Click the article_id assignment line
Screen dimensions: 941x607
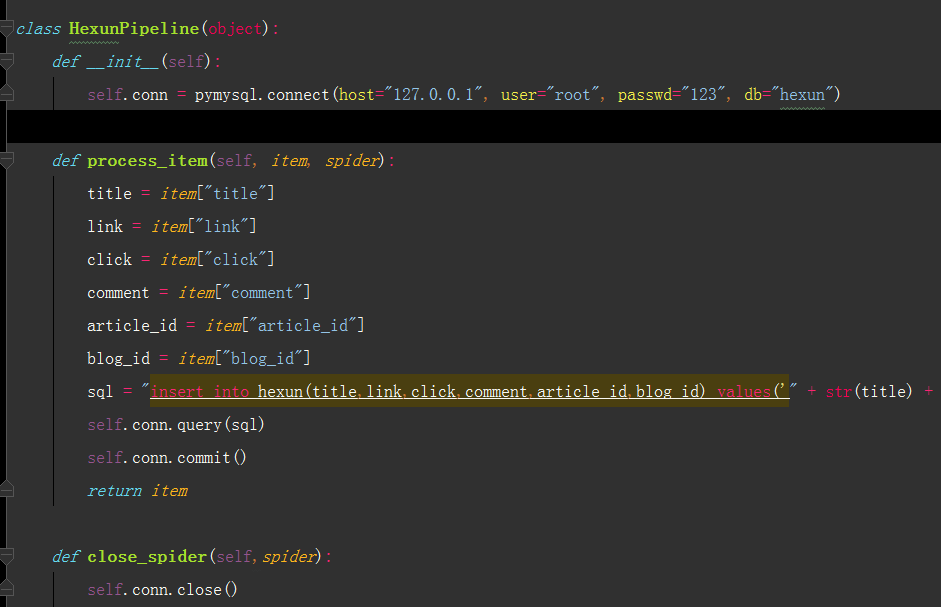[226, 325]
